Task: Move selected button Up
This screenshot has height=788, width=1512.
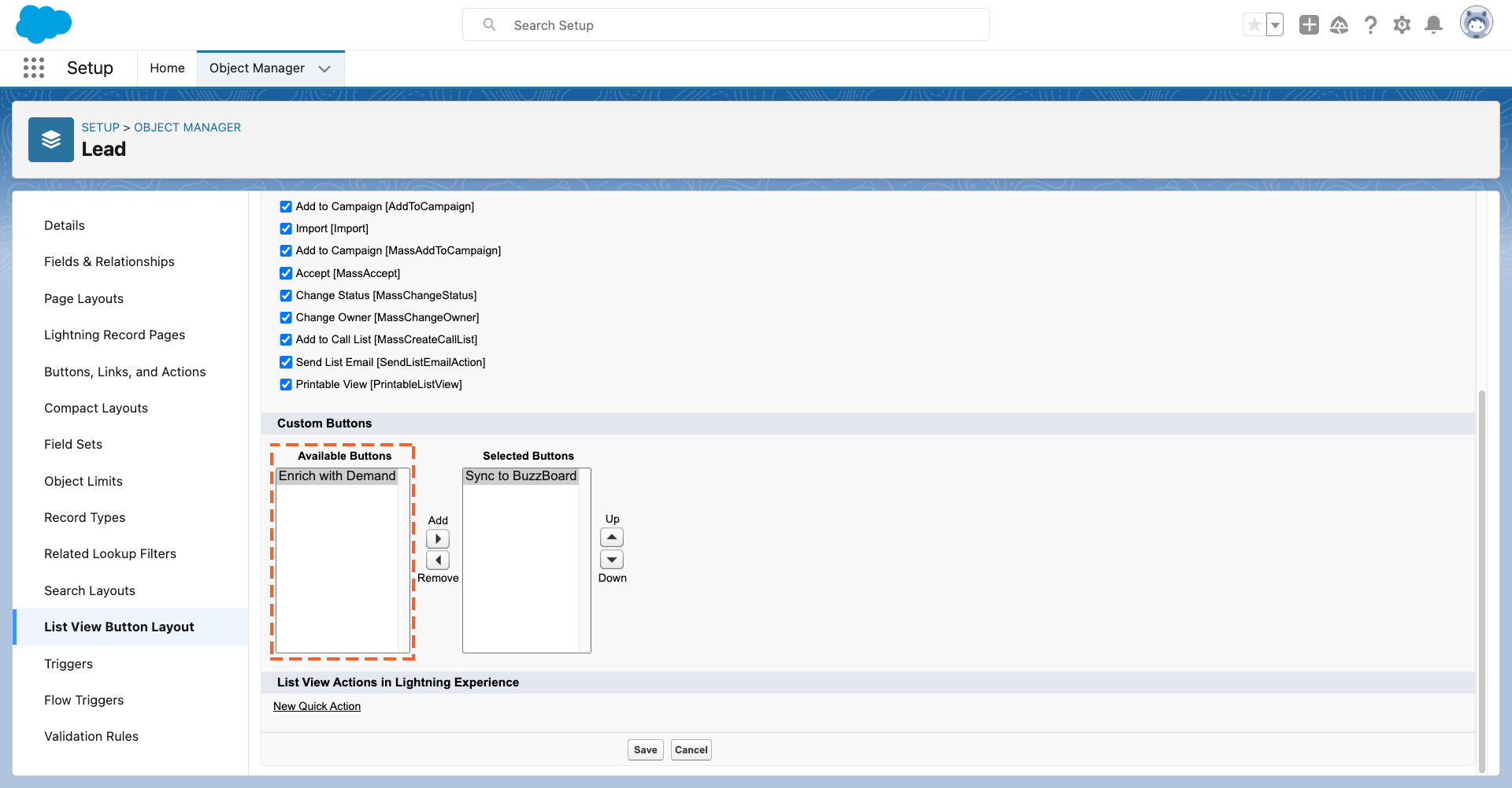Action: click(612, 538)
